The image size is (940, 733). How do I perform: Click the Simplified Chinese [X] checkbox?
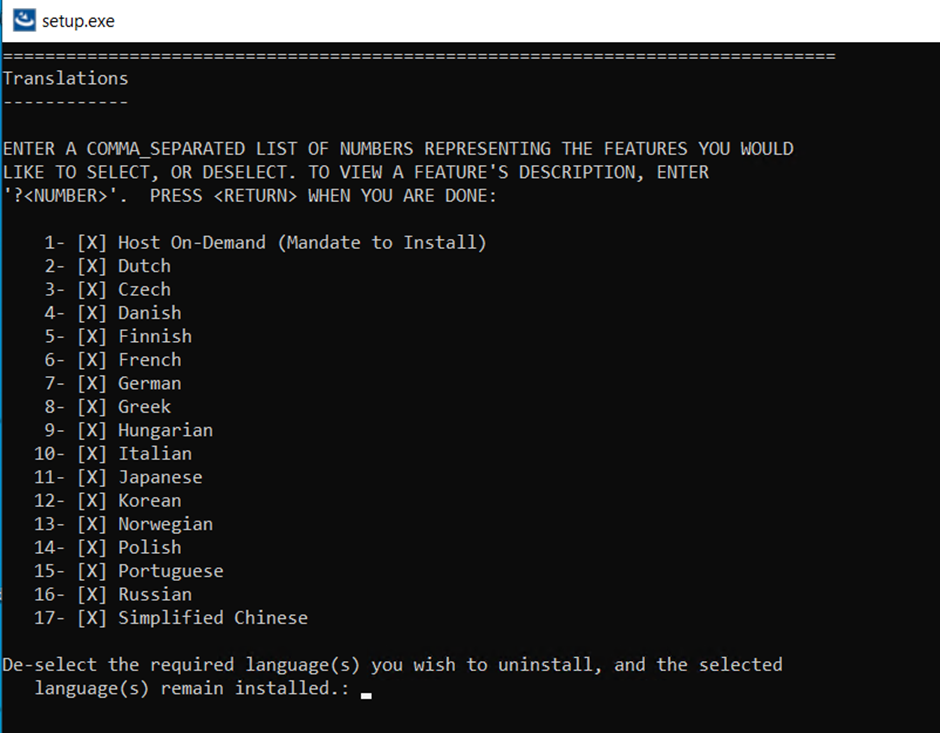click(x=92, y=618)
